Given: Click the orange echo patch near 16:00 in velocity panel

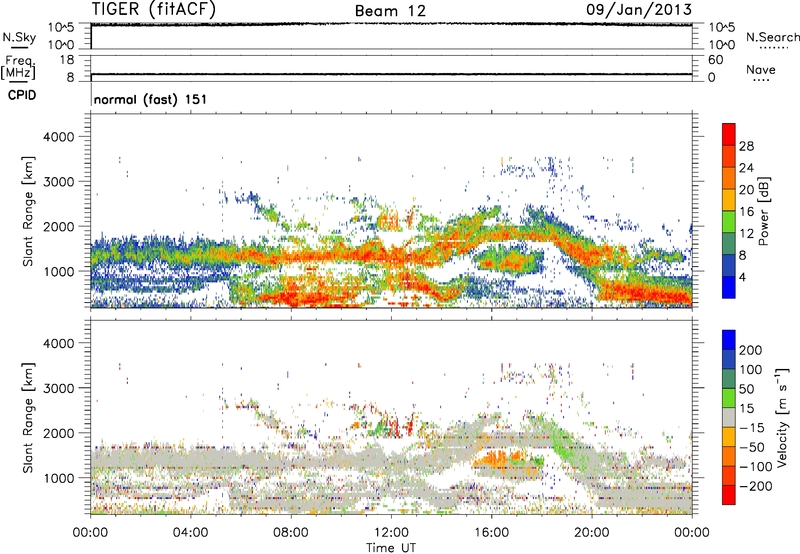Looking at the screenshot, I should 497,458.
